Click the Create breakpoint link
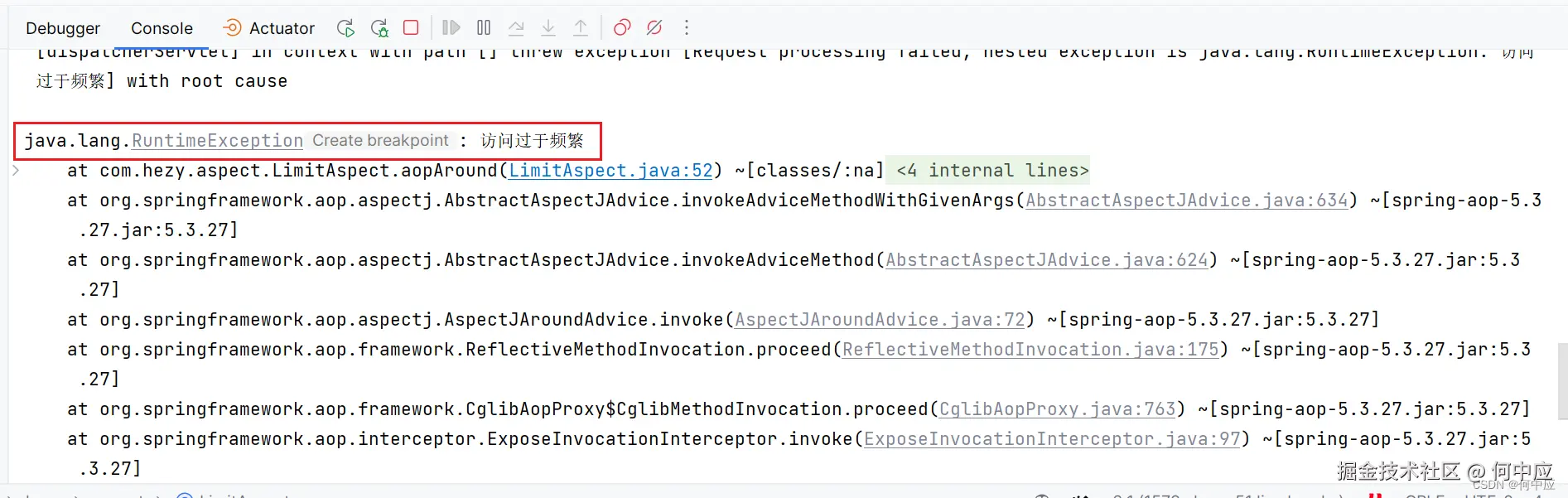The image size is (1568, 498). (380, 141)
